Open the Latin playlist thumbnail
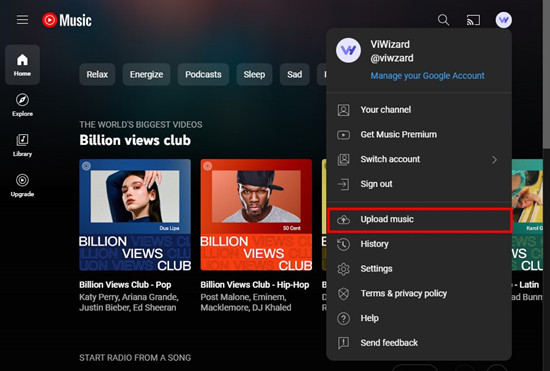550x371 pixels. [527, 215]
